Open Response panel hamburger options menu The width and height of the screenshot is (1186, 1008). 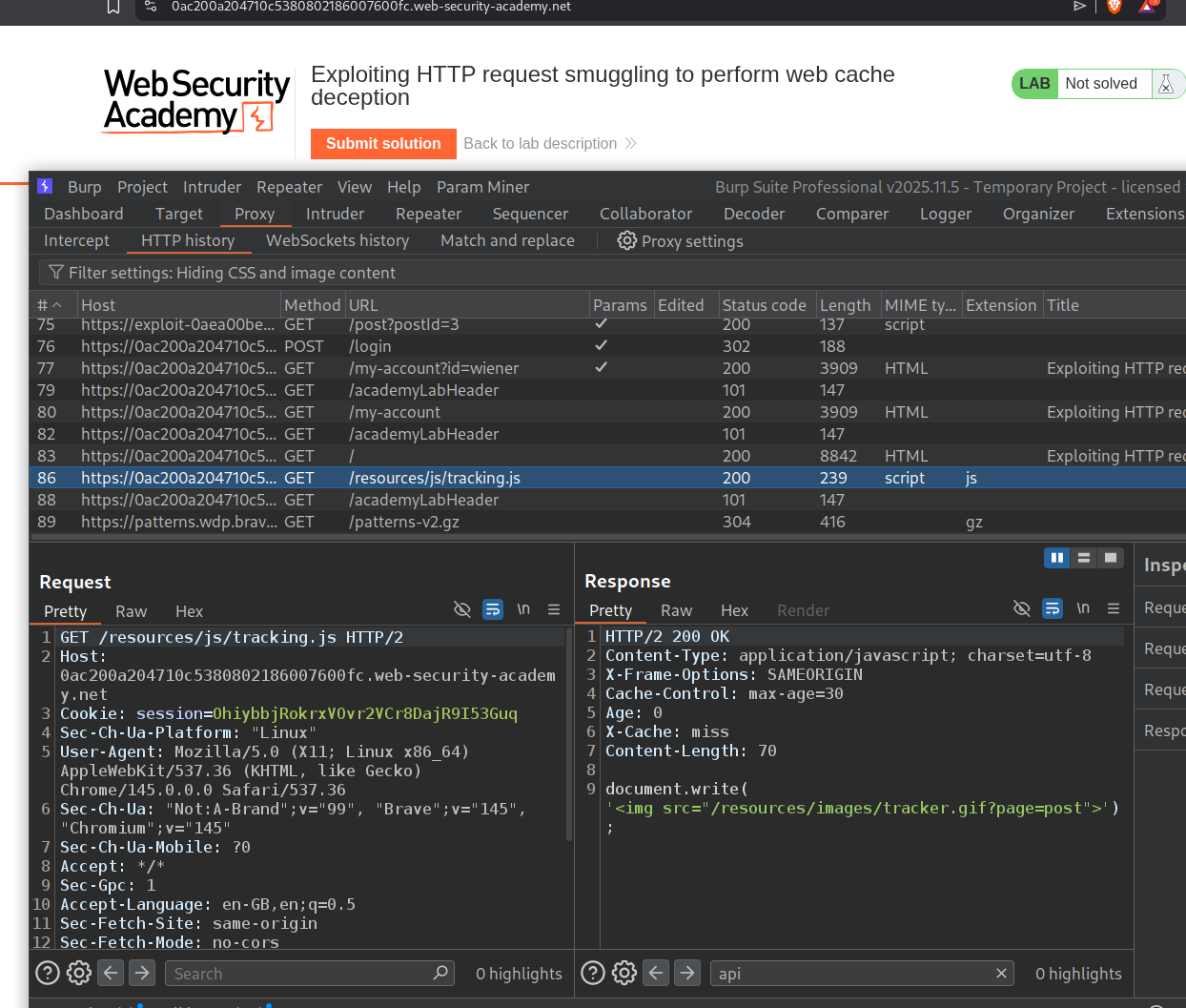[1114, 608]
